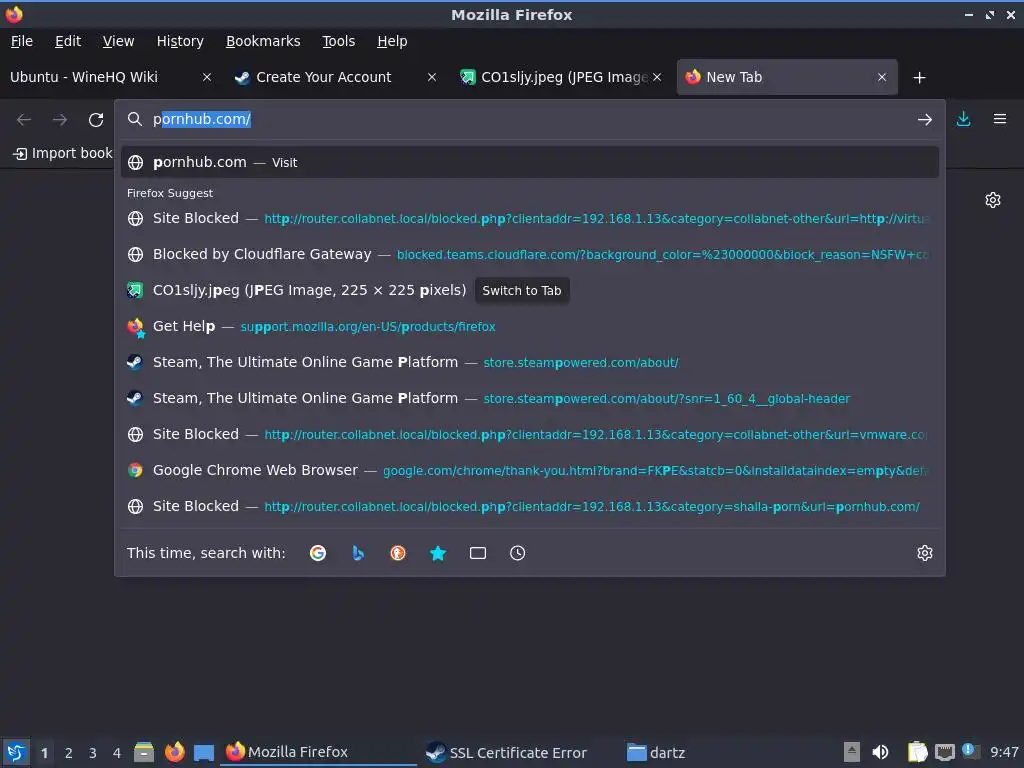Image resolution: width=1024 pixels, height=768 pixels.
Task: Search this time with DuckDuckGo
Action: (398, 553)
